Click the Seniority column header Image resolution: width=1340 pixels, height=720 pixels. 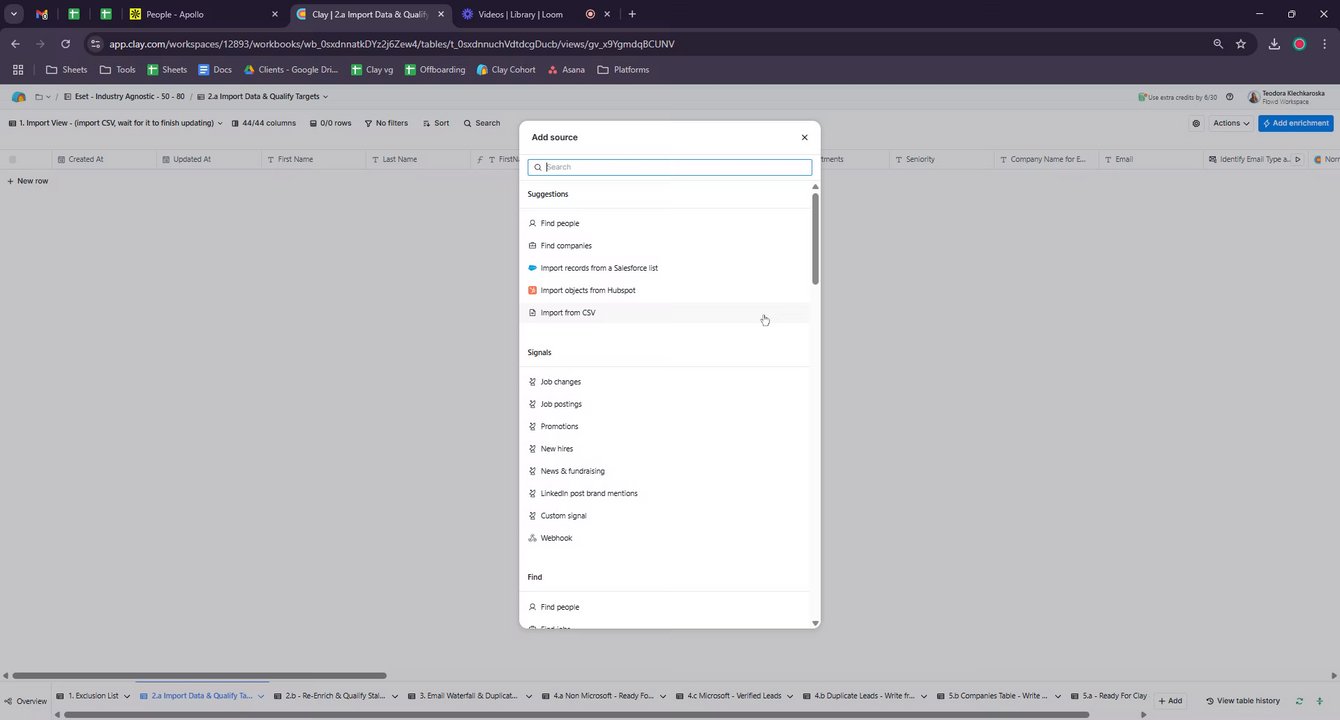point(942,159)
